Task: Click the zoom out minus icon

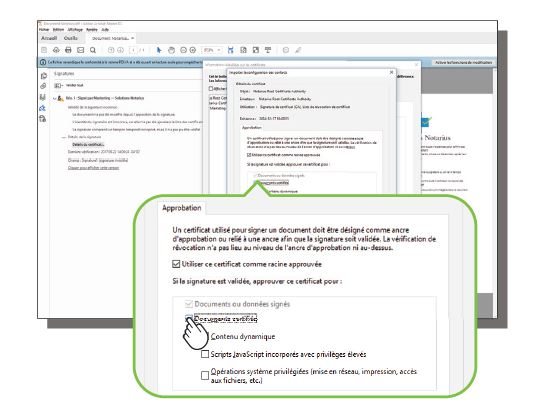Action: tap(183, 50)
